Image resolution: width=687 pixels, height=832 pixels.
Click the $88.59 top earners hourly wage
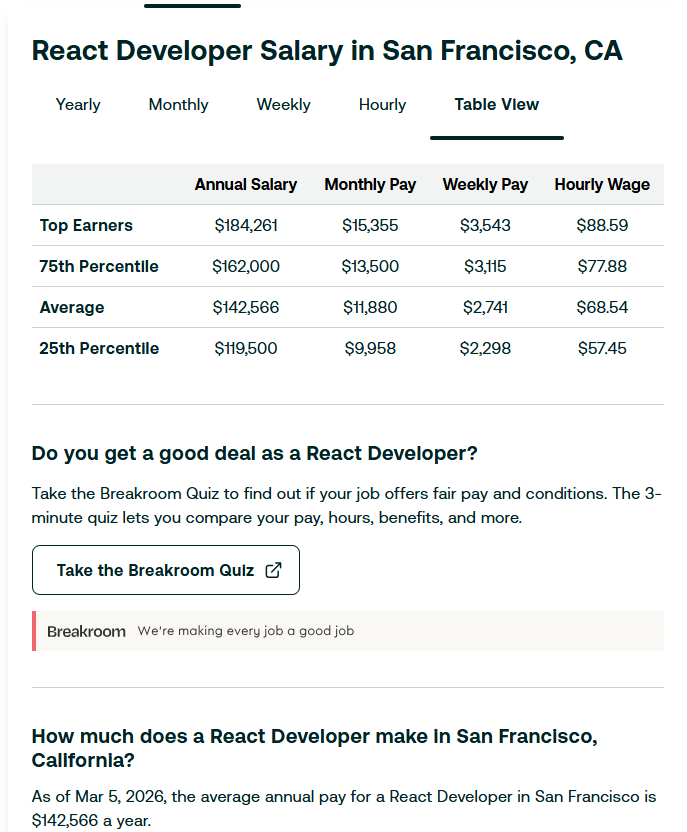[601, 226]
